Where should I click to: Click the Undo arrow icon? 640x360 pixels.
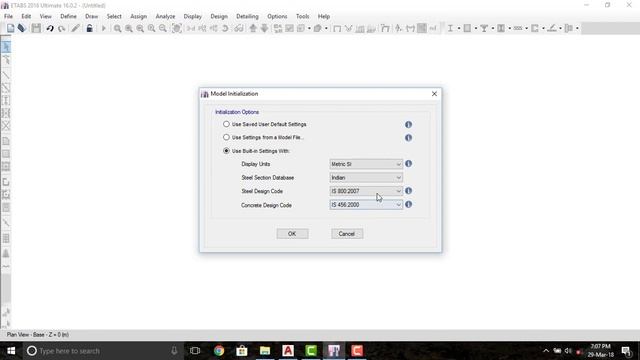pyautogui.click(x=50, y=28)
